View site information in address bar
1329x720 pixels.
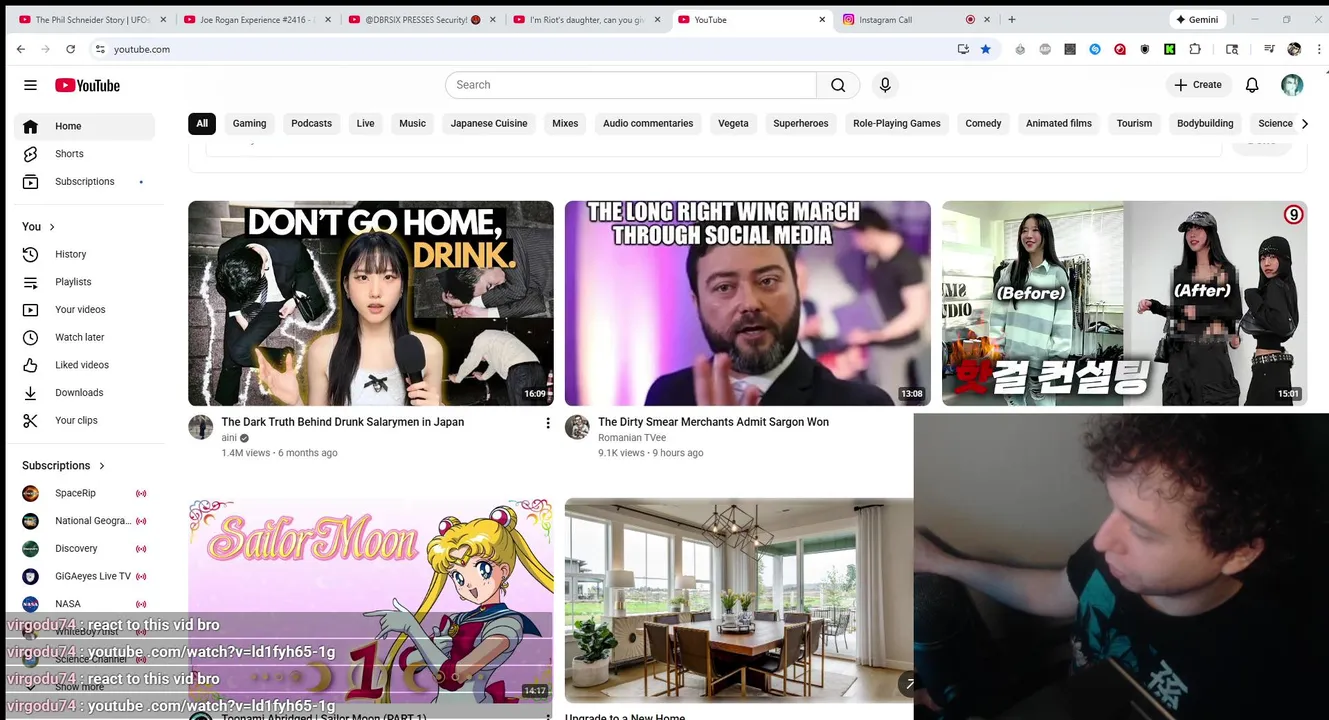pyautogui.click(x=100, y=49)
